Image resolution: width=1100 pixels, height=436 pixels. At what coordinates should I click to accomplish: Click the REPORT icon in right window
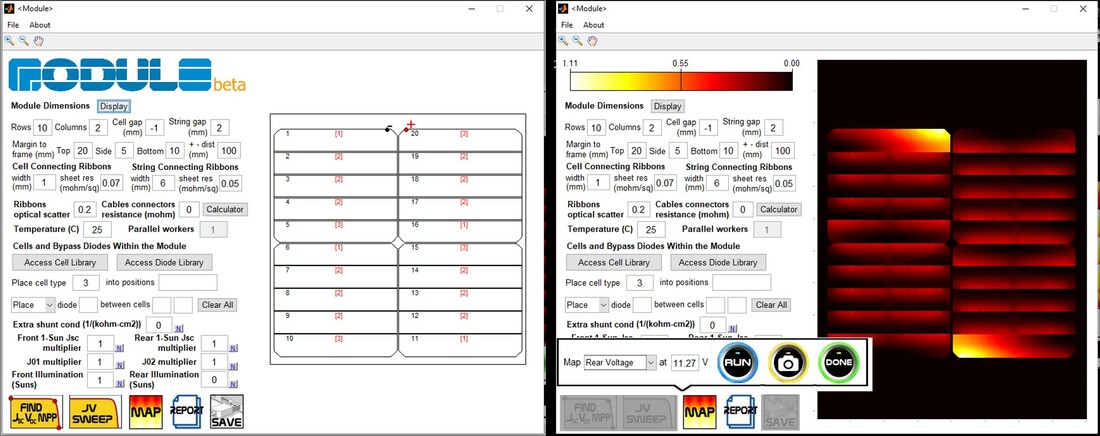click(741, 412)
